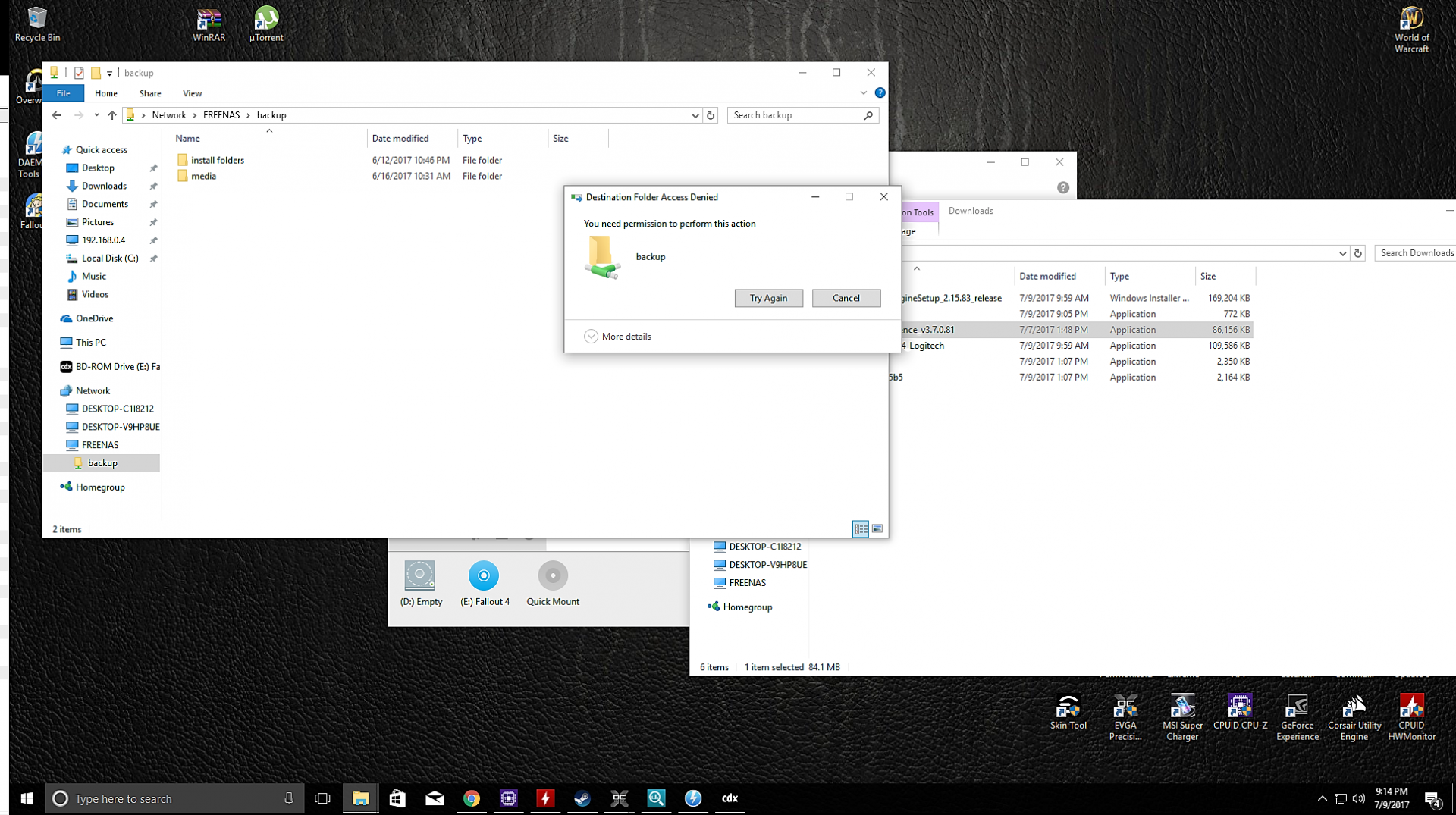Click the Back arrow in backup window
The width and height of the screenshot is (1456, 815).
tap(57, 115)
